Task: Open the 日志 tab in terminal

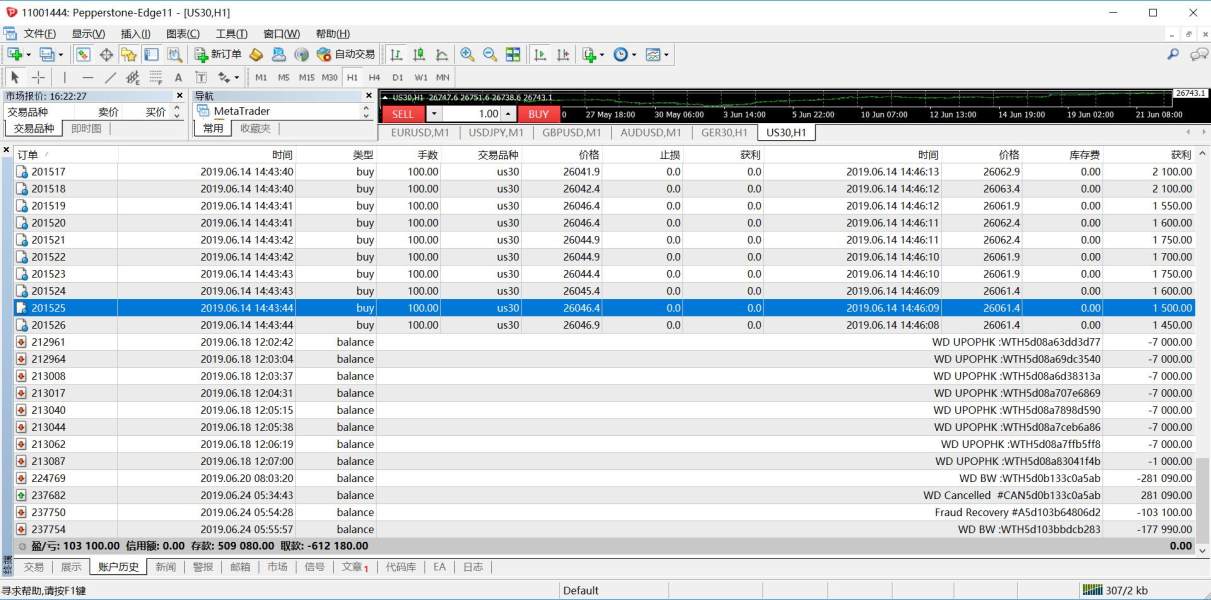Action: click(x=473, y=567)
